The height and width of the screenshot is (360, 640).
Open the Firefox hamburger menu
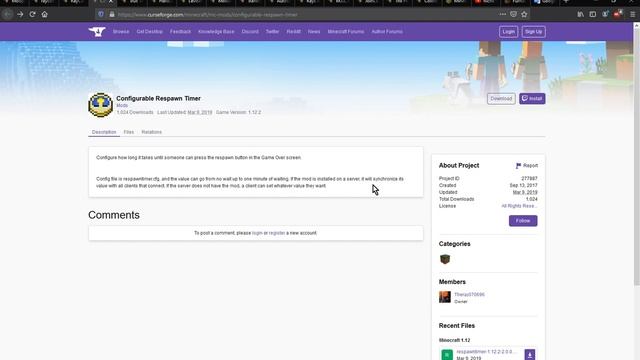633,14
